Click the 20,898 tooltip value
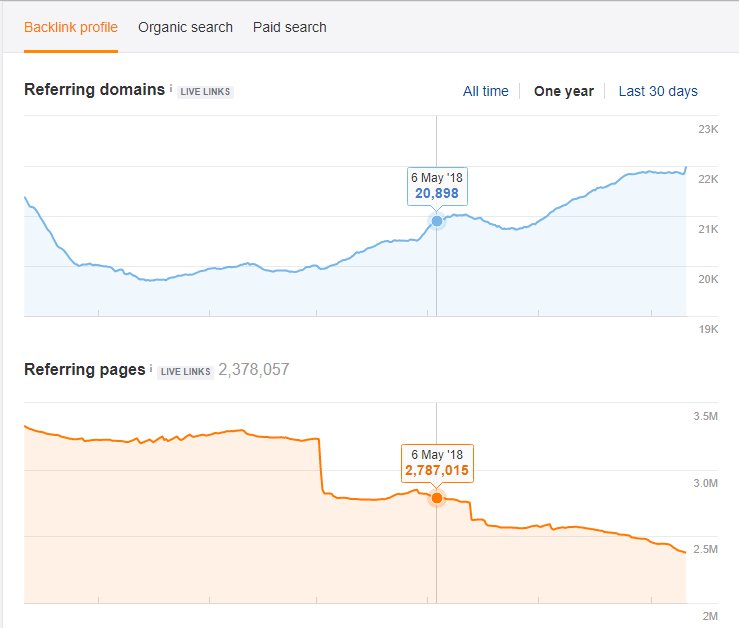Image resolution: width=739 pixels, height=628 pixels. click(437, 193)
